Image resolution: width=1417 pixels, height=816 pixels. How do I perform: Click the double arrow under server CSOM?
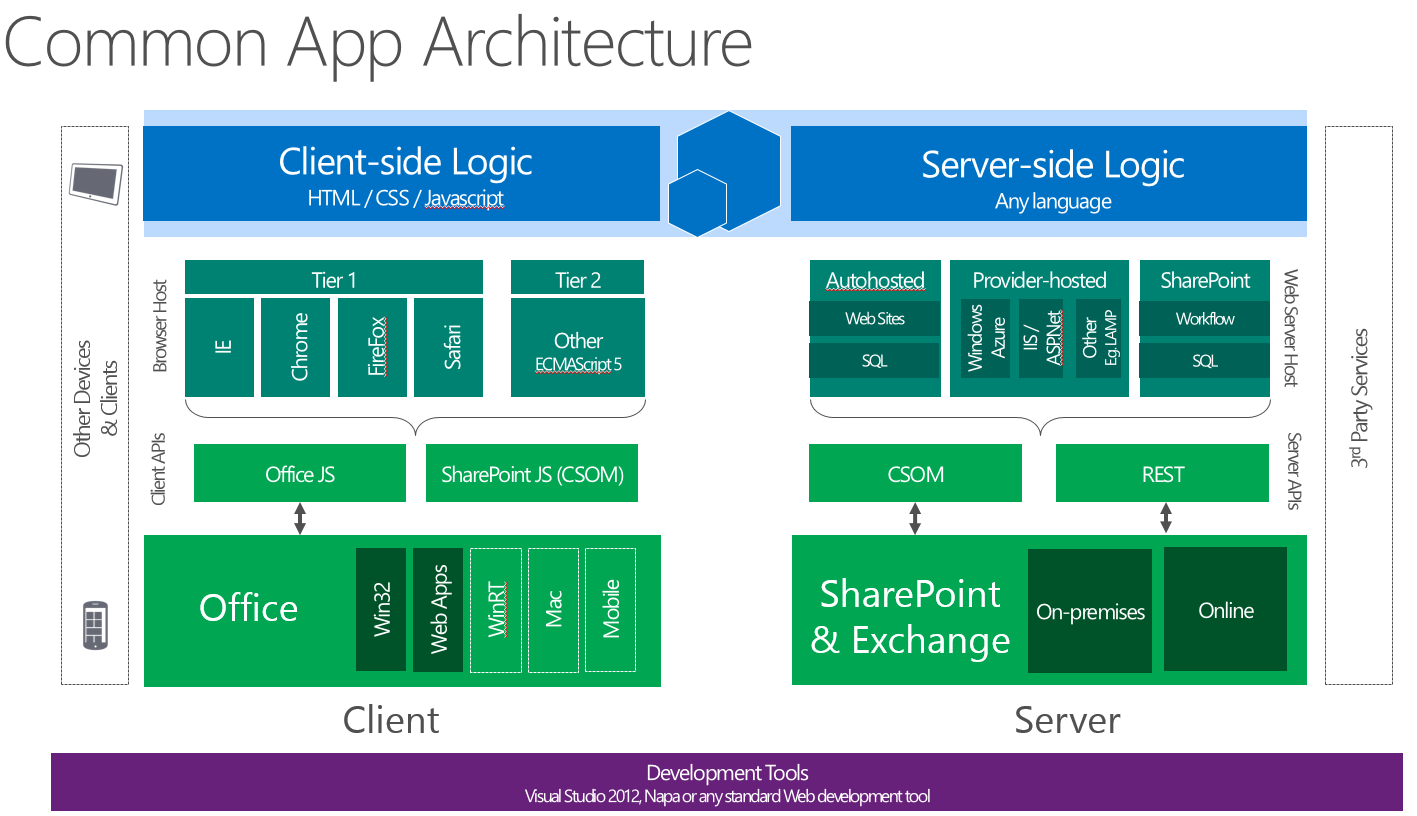(x=915, y=519)
